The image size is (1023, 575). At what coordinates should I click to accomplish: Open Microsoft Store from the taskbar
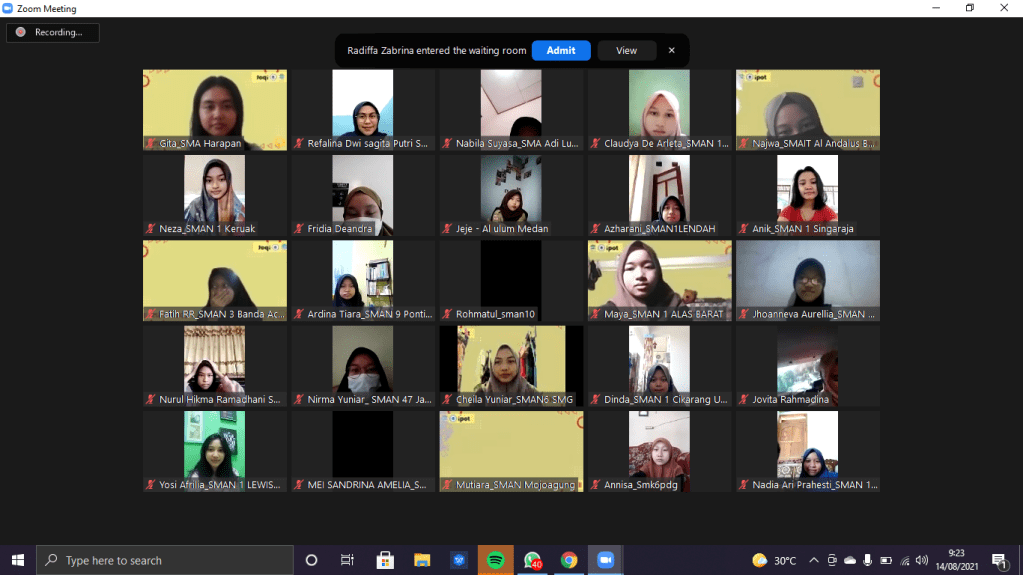[x=385, y=560]
